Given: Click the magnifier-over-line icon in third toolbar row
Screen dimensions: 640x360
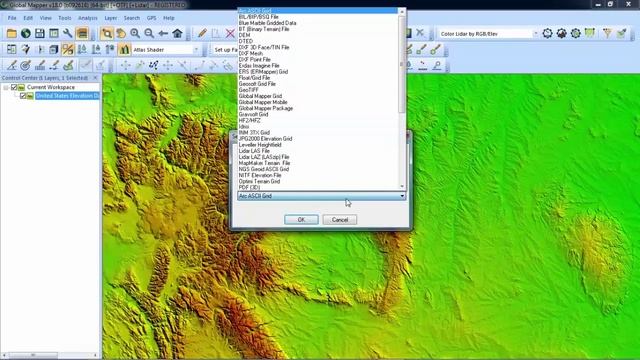Looking at the screenshot, I should 437,65.
